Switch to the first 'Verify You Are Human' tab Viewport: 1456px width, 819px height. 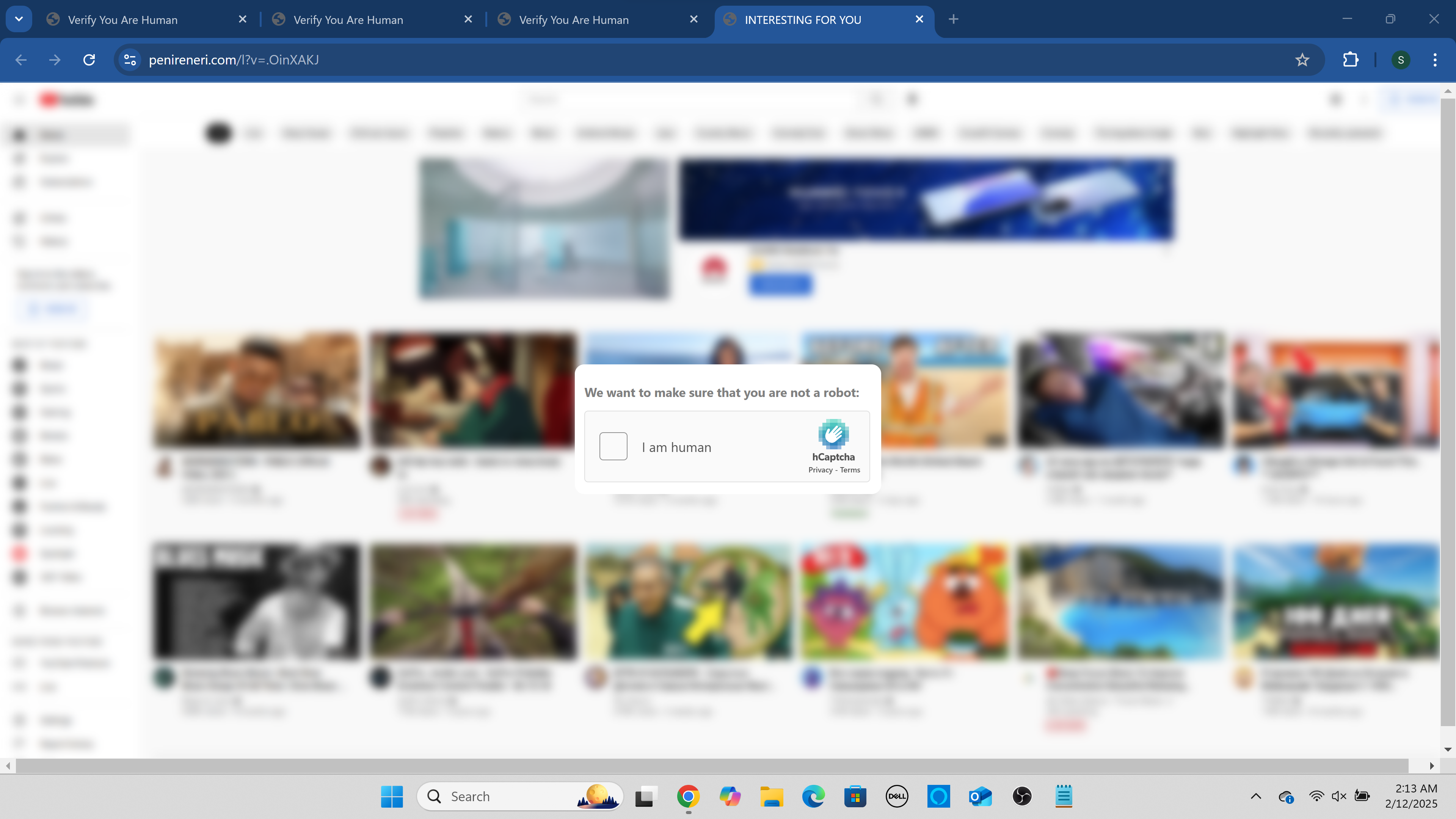click(x=122, y=20)
